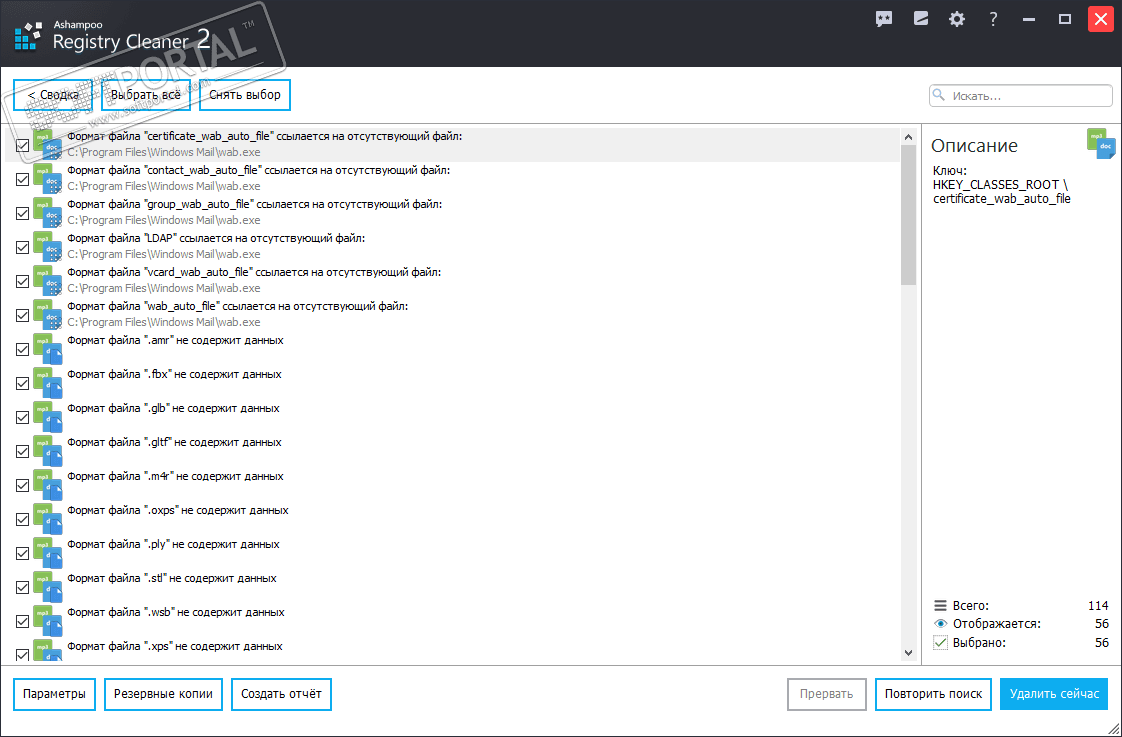
Task: Toggle the .oxps format checkbox
Action: tap(22, 519)
